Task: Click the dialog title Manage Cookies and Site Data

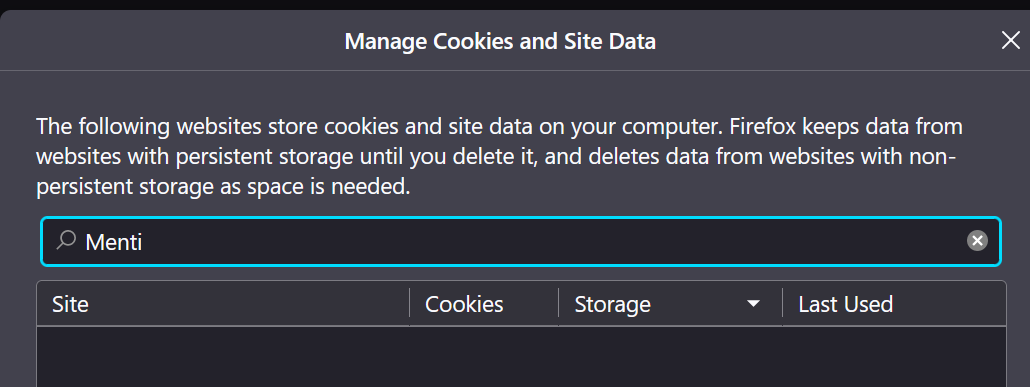Action: pyautogui.click(x=500, y=42)
